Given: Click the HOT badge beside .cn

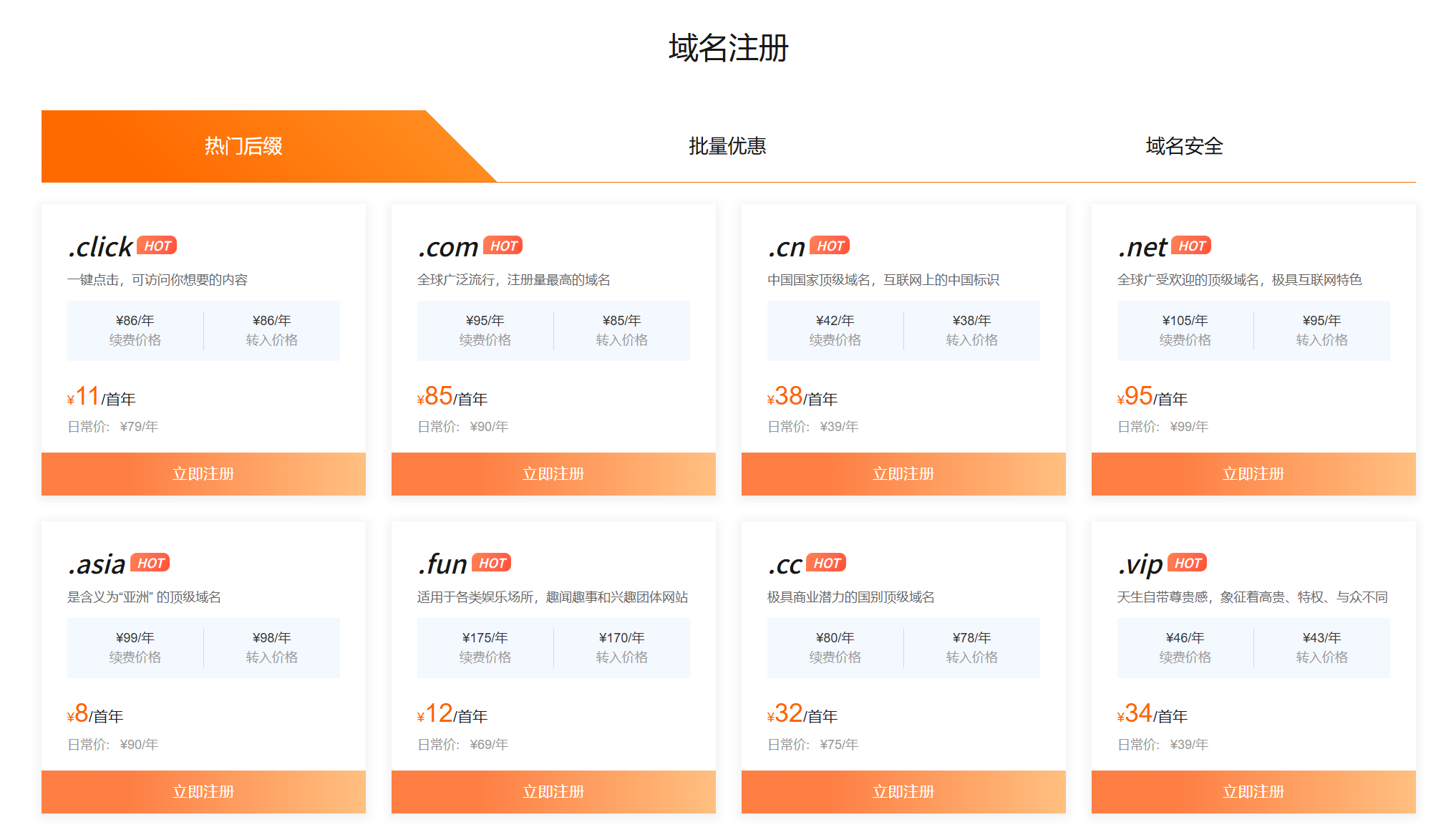Looking at the screenshot, I should point(830,246).
